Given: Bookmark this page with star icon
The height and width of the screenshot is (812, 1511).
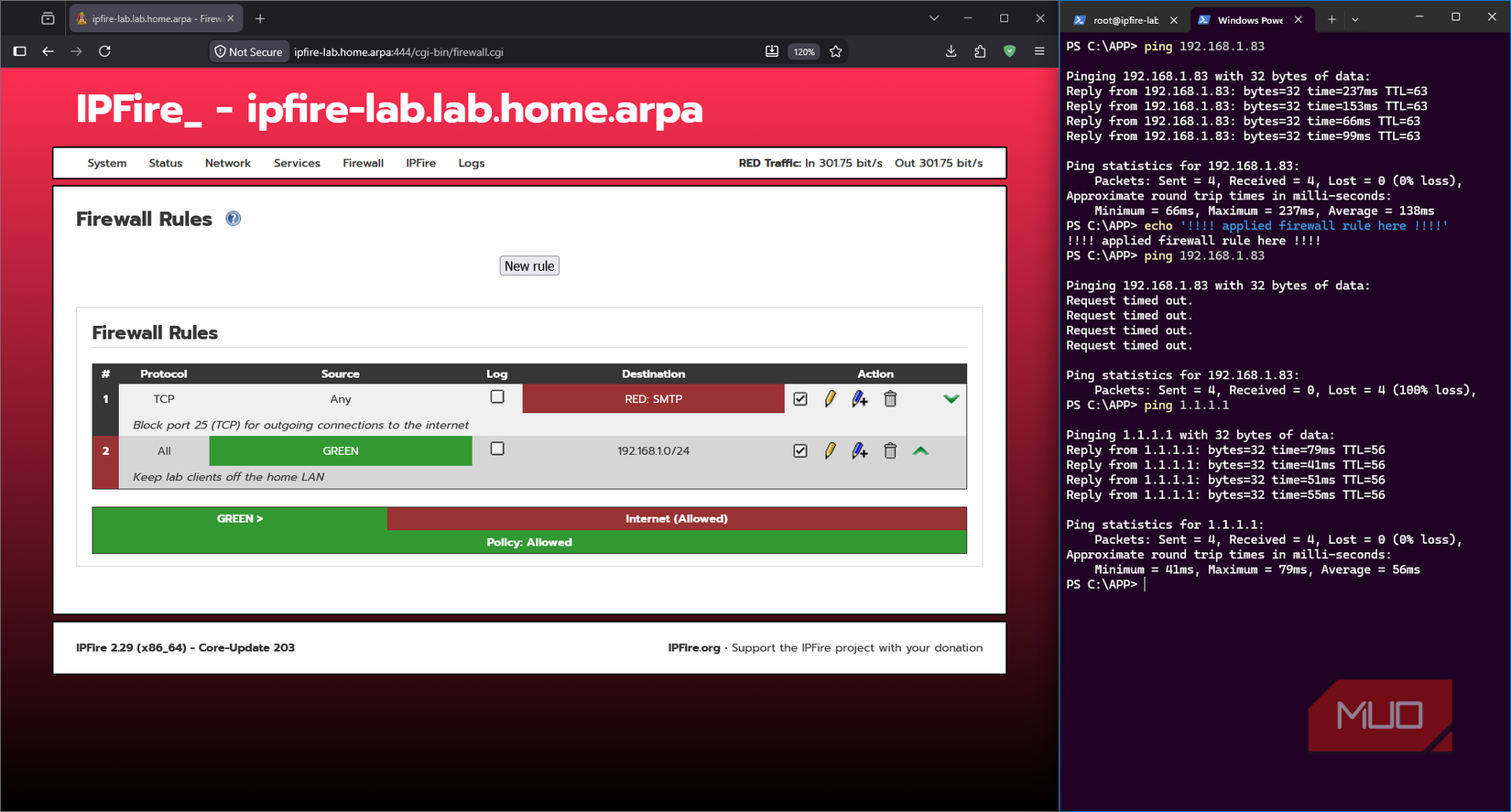Looking at the screenshot, I should coord(836,51).
